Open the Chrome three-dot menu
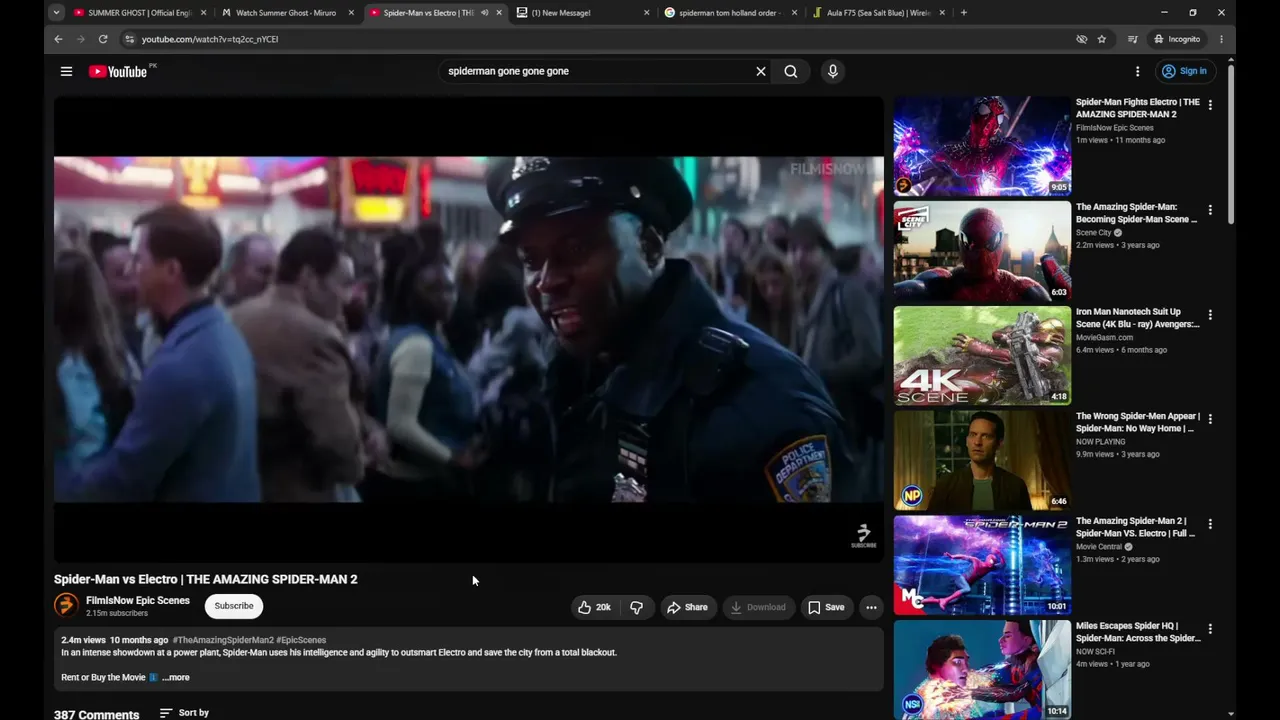 (1221, 39)
